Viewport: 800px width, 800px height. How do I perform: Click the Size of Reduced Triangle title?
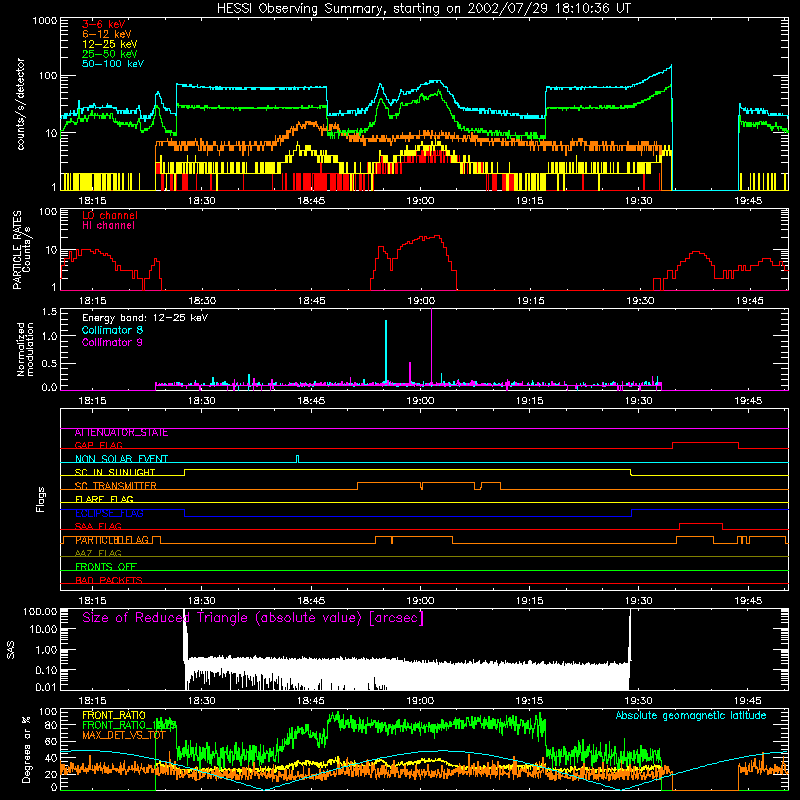(253, 618)
